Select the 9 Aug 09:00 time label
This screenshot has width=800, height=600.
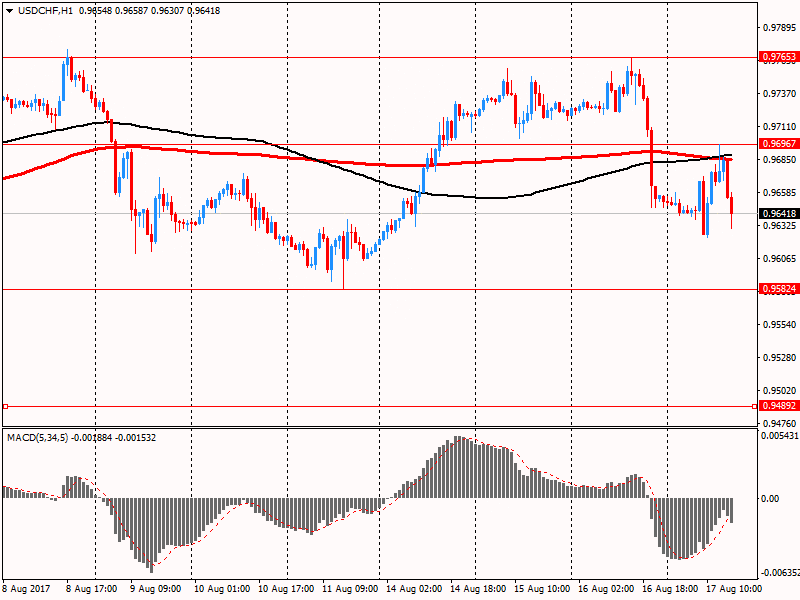click(x=156, y=589)
